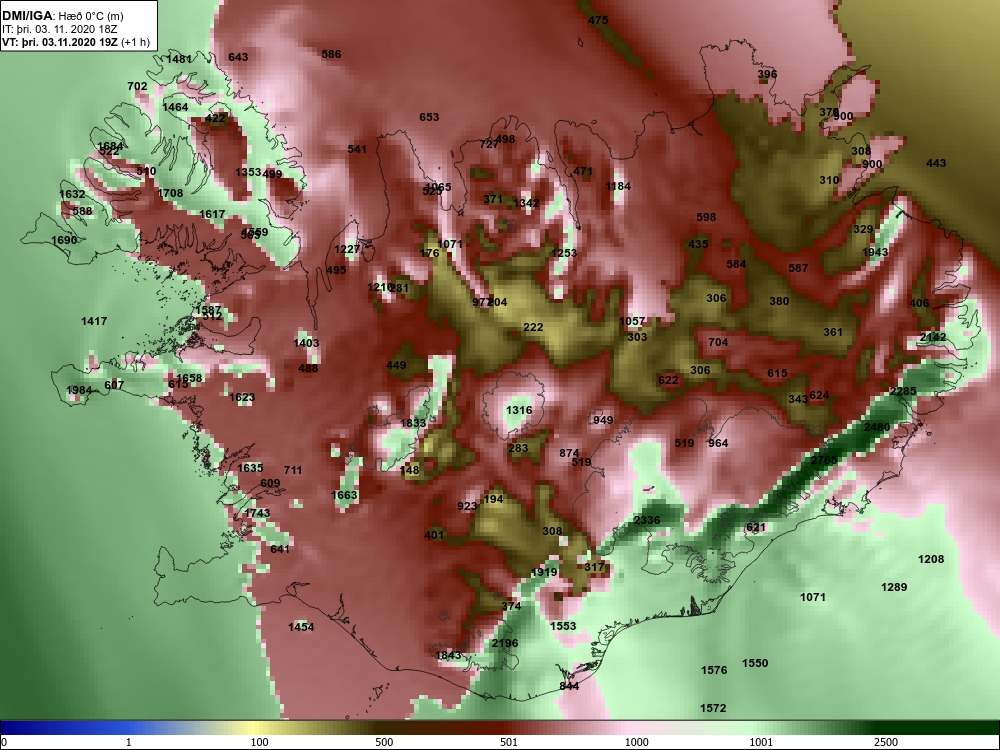The height and width of the screenshot is (750, 1000).
Task: Click the legend label '100' under the color bar
Action: 259,742
